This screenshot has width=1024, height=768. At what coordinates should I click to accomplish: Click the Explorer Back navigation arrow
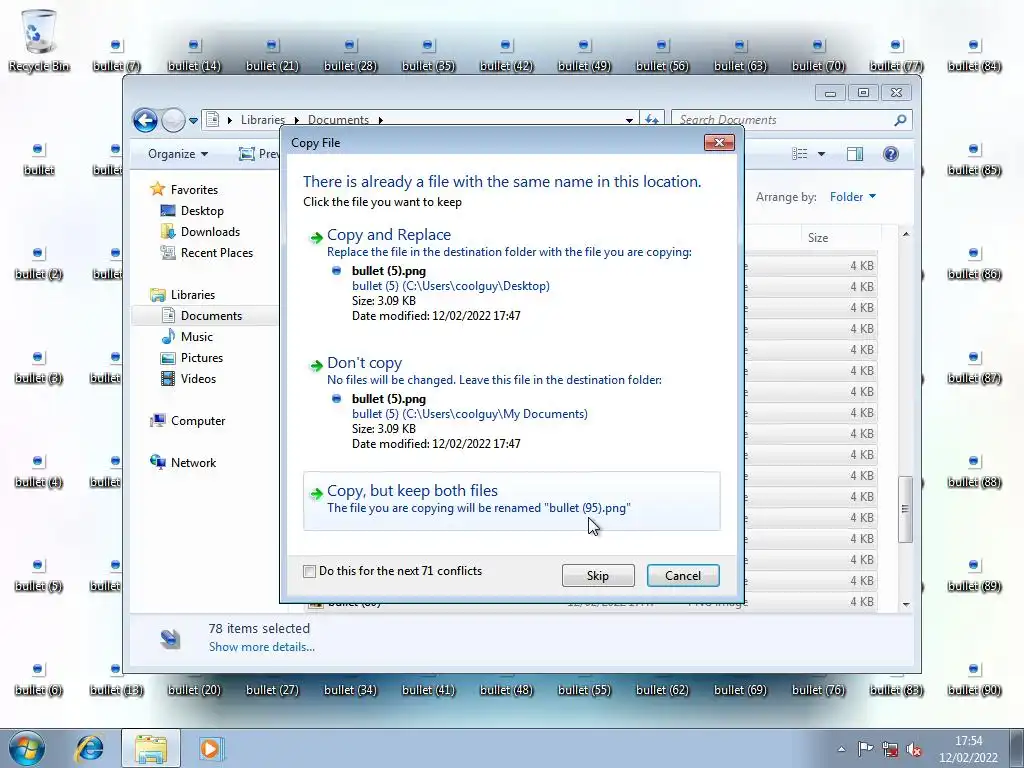click(145, 120)
